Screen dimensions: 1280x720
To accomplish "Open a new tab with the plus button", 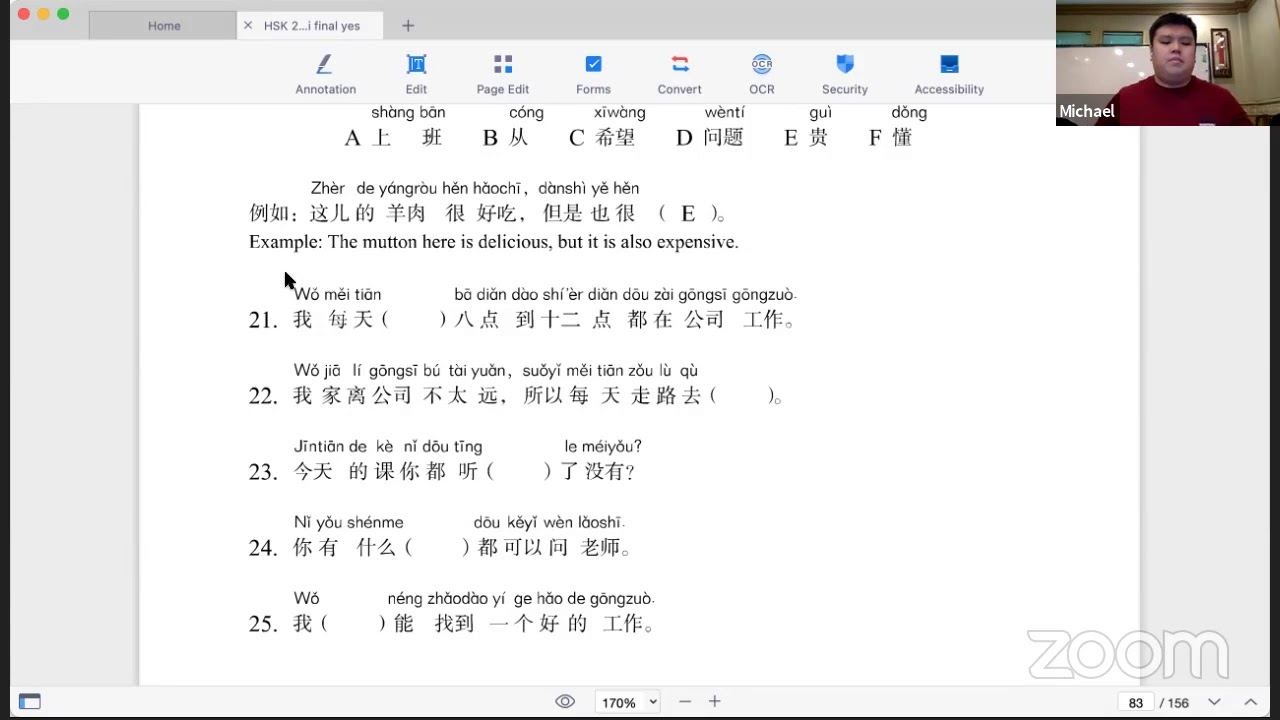I will click(x=408, y=25).
